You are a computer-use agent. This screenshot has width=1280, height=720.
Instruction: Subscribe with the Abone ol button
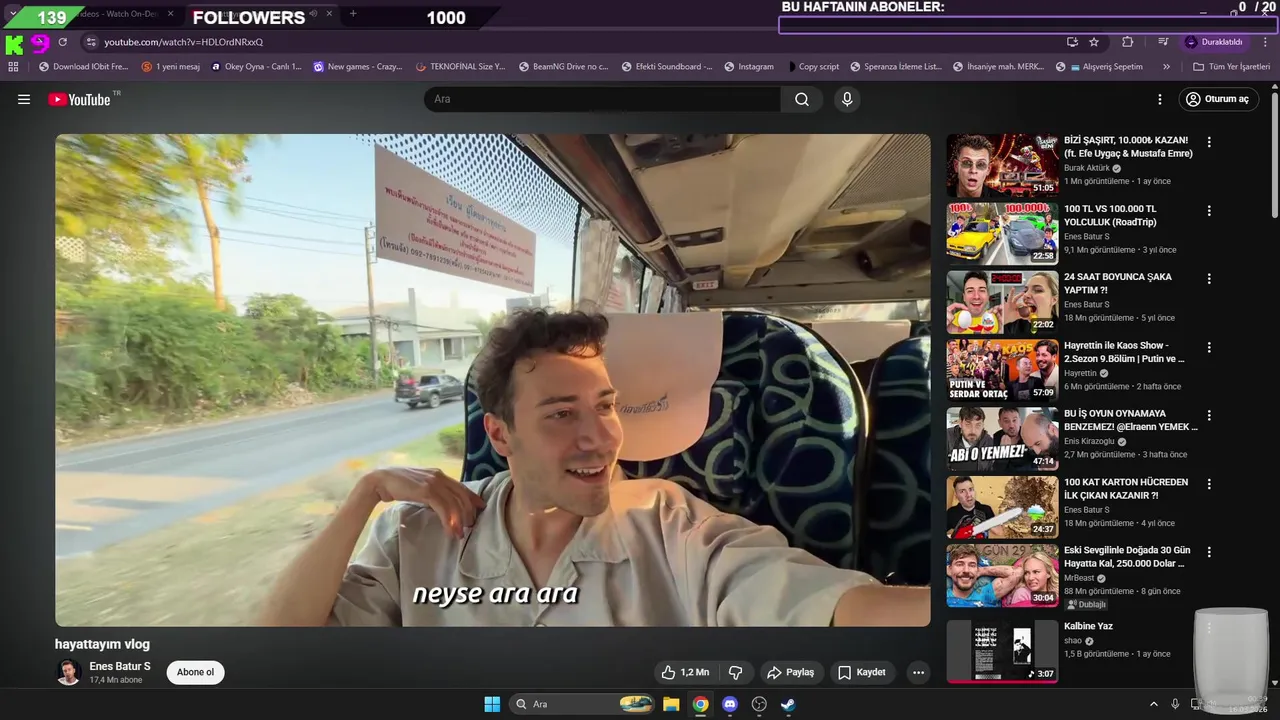tap(195, 672)
